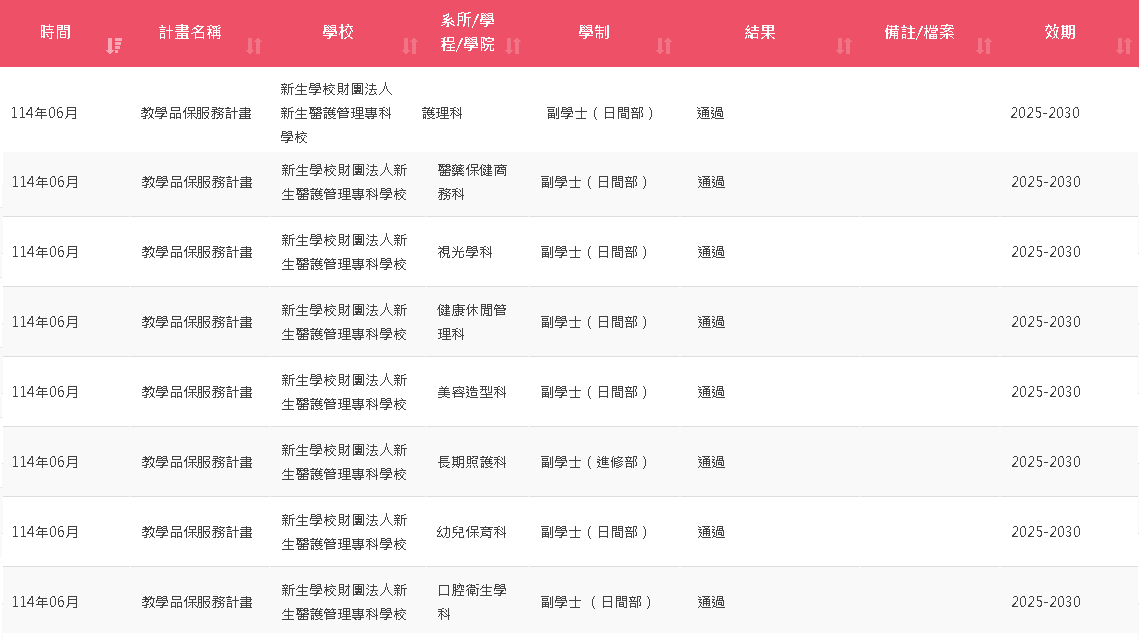This screenshot has height=642, width=1139.
Task: Click sort arrows beside 系所/學程/學院 header
Action: click(513, 46)
